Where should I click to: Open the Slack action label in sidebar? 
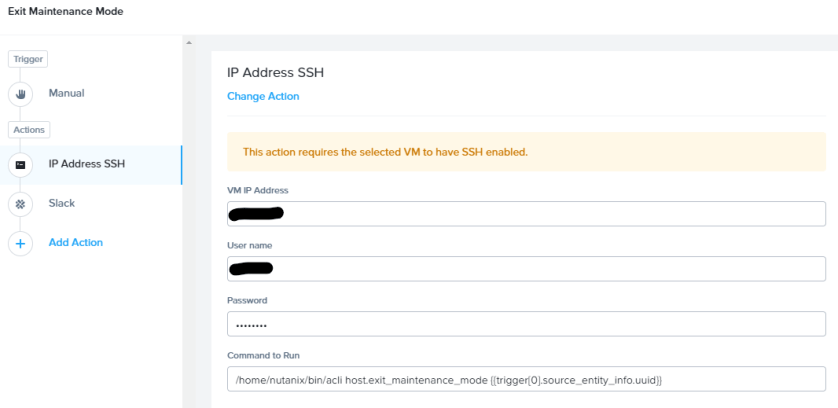pyautogui.click(x=62, y=203)
